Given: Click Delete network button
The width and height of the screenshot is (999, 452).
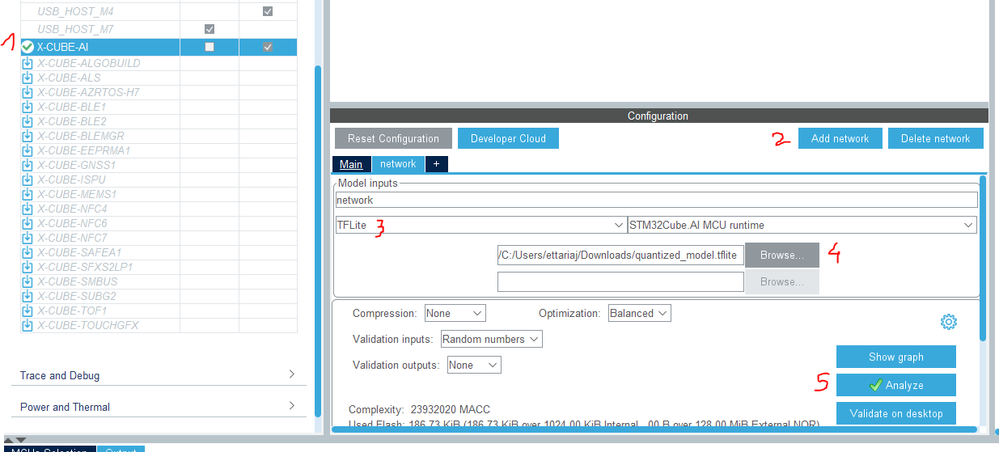Looking at the screenshot, I should (x=935, y=138).
